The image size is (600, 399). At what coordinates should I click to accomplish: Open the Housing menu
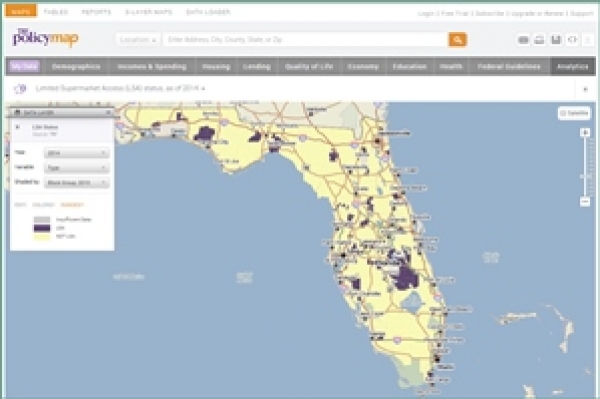[216, 67]
